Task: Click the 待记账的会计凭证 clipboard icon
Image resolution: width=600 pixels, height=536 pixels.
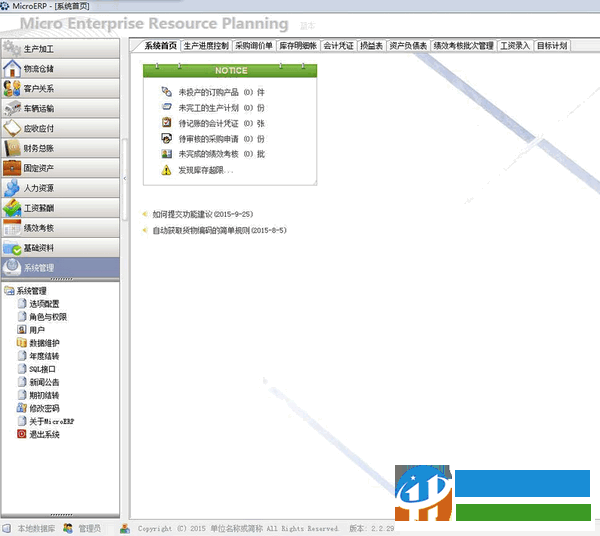Action: [166, 123]
